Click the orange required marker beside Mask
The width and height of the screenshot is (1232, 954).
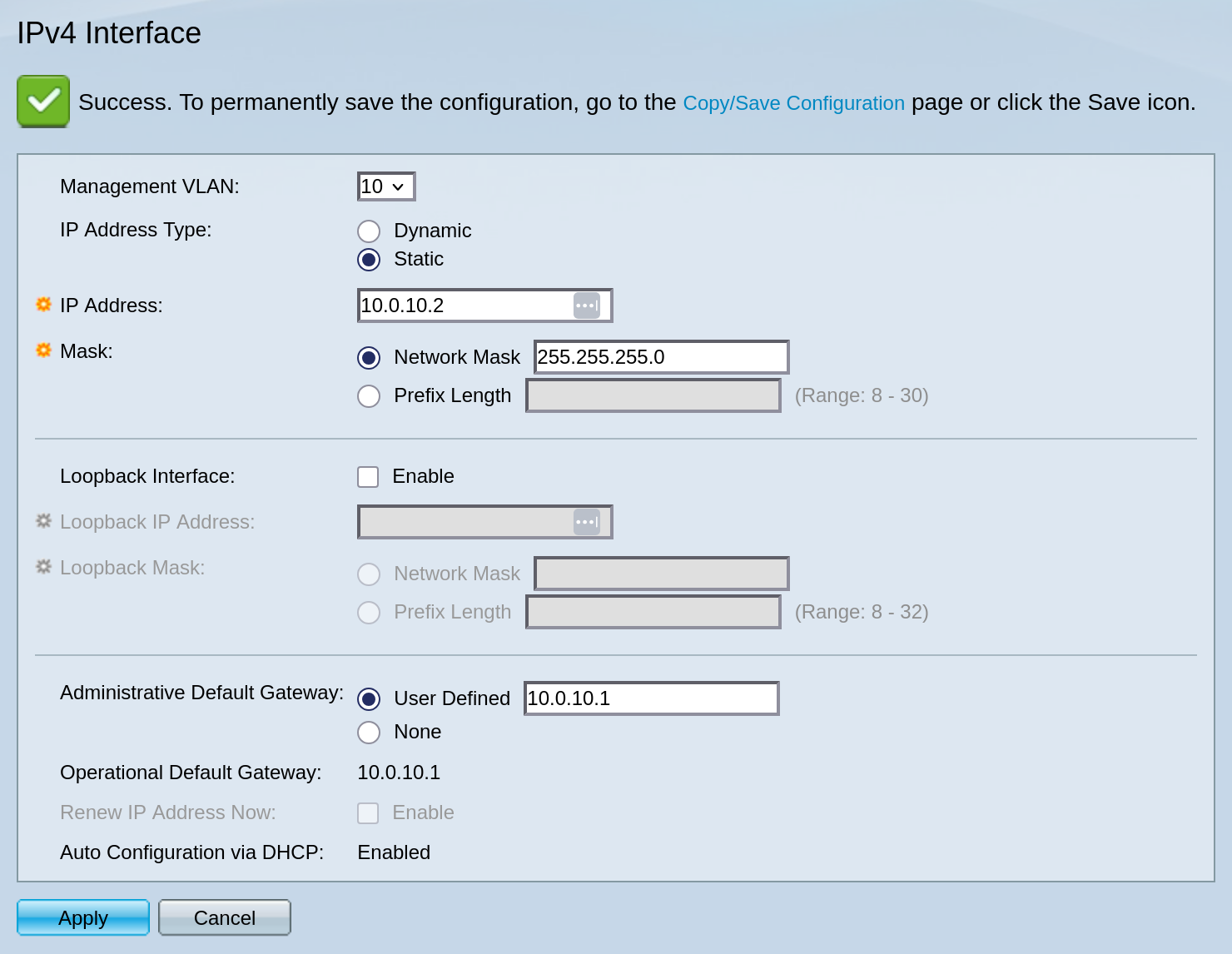44,350
